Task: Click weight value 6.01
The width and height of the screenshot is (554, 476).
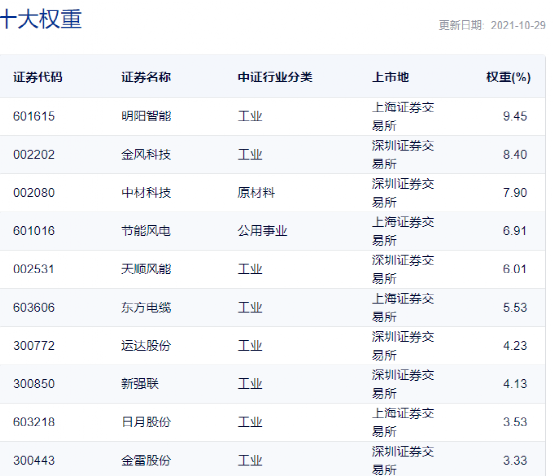Action: tap(515, 269)
